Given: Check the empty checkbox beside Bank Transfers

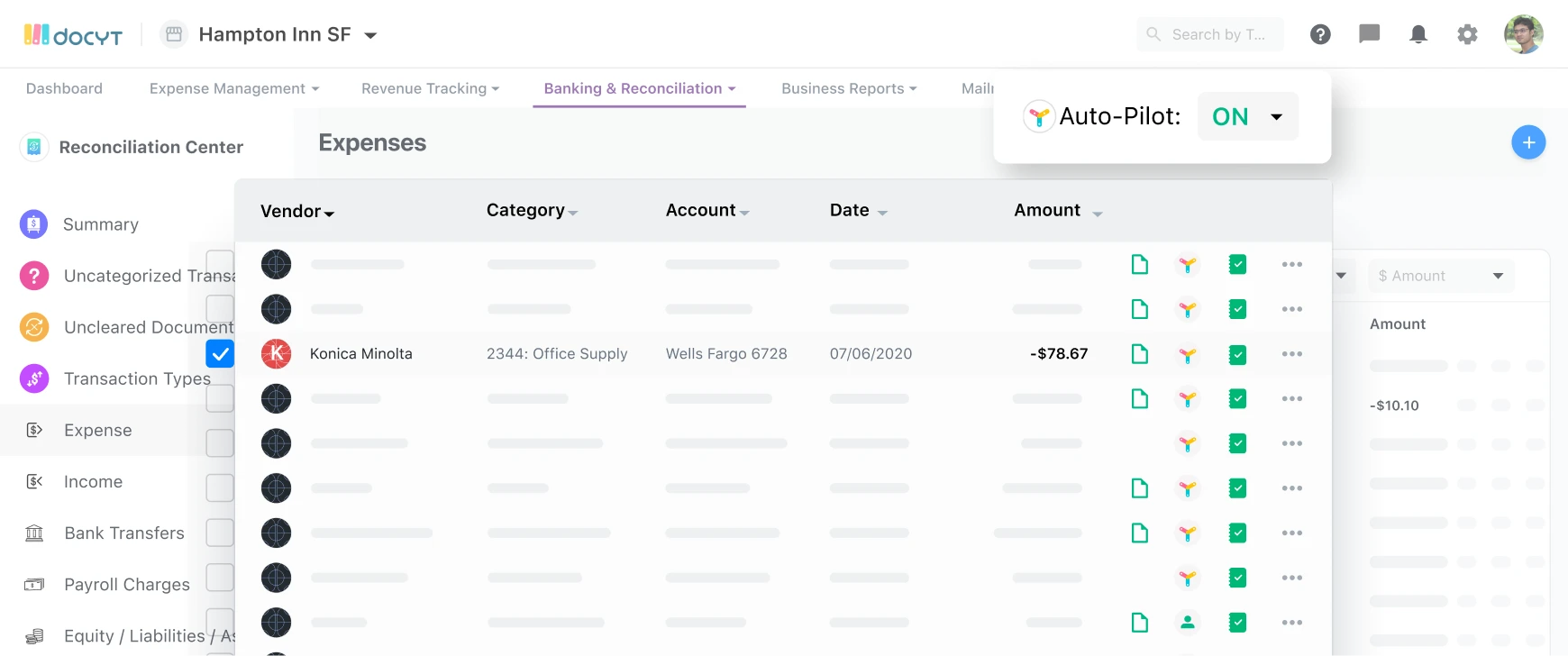Looking at the screenshot, I should click(220, 533).
